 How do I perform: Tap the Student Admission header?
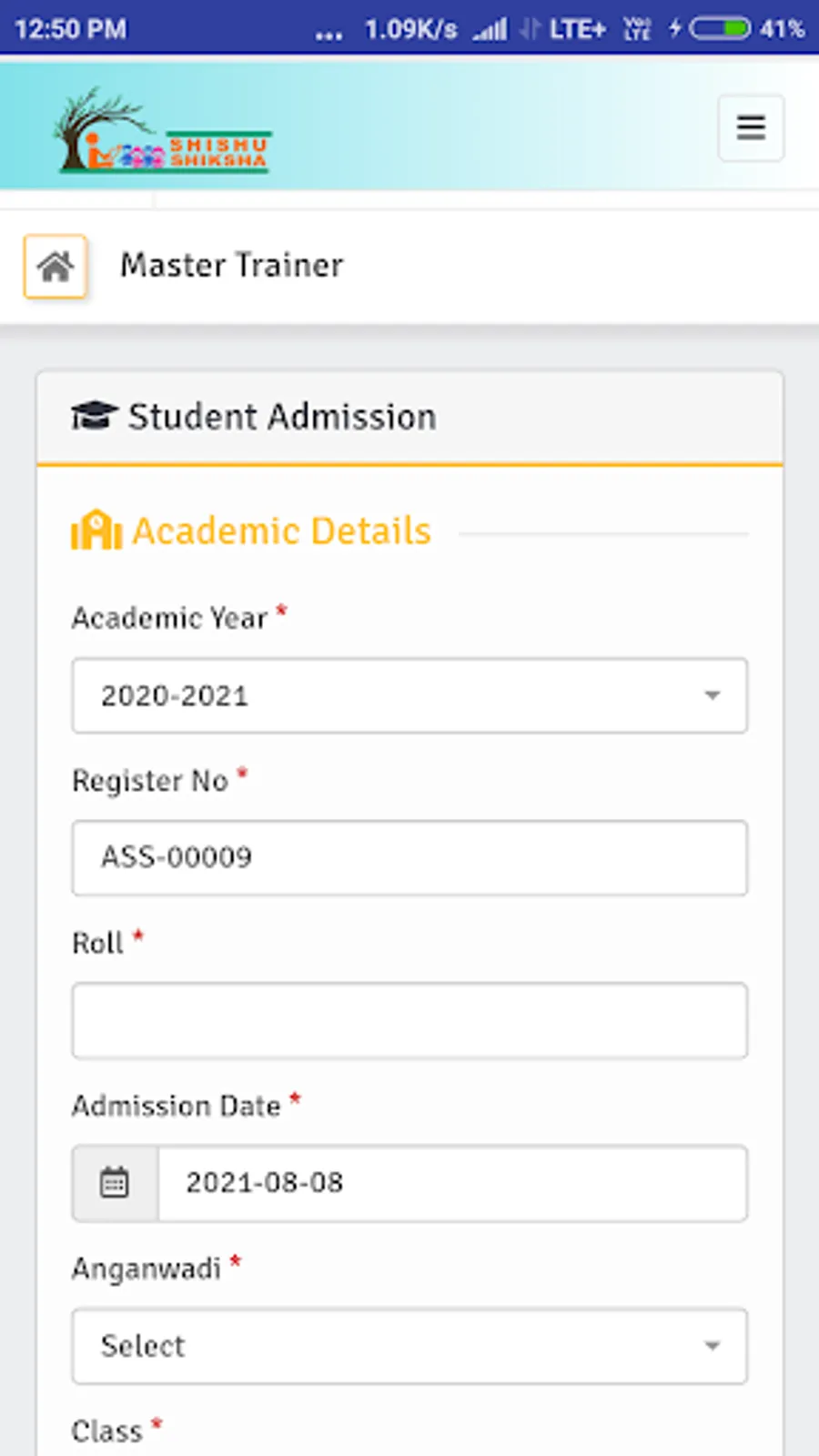pyautogui.click(x=282, y=417)
